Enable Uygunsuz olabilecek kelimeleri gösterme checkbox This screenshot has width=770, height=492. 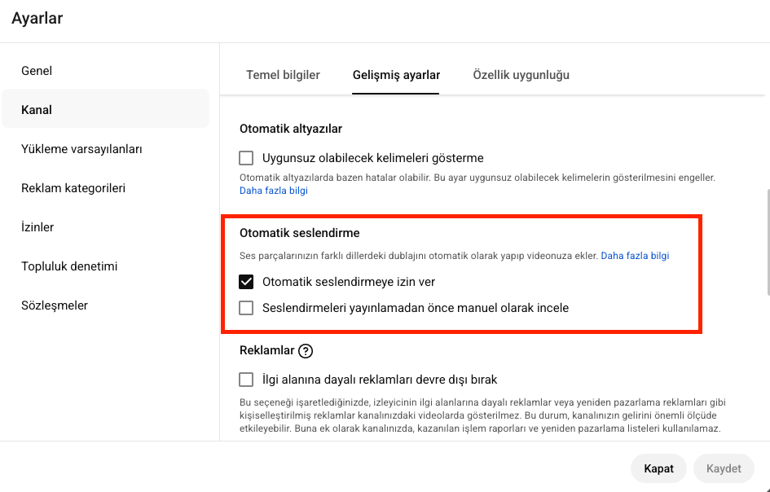(247, 158)
